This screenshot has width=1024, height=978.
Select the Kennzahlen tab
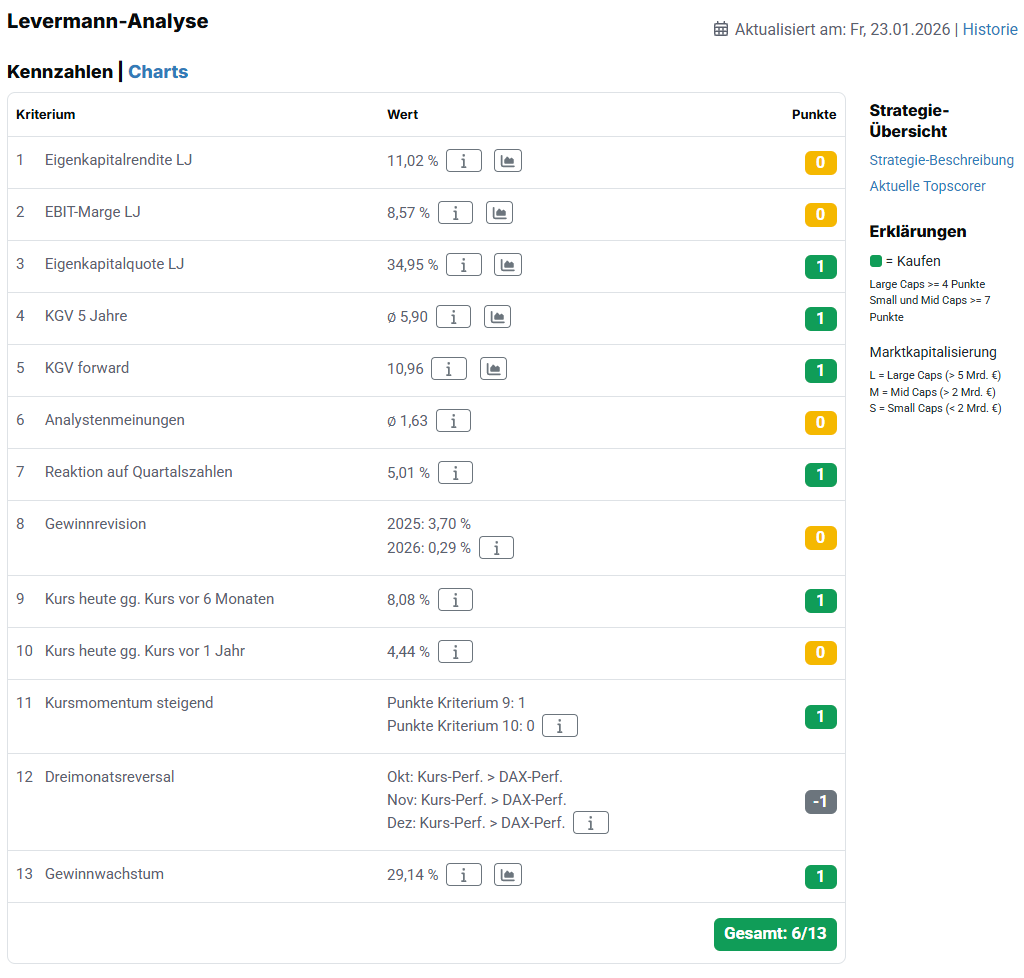60,72
